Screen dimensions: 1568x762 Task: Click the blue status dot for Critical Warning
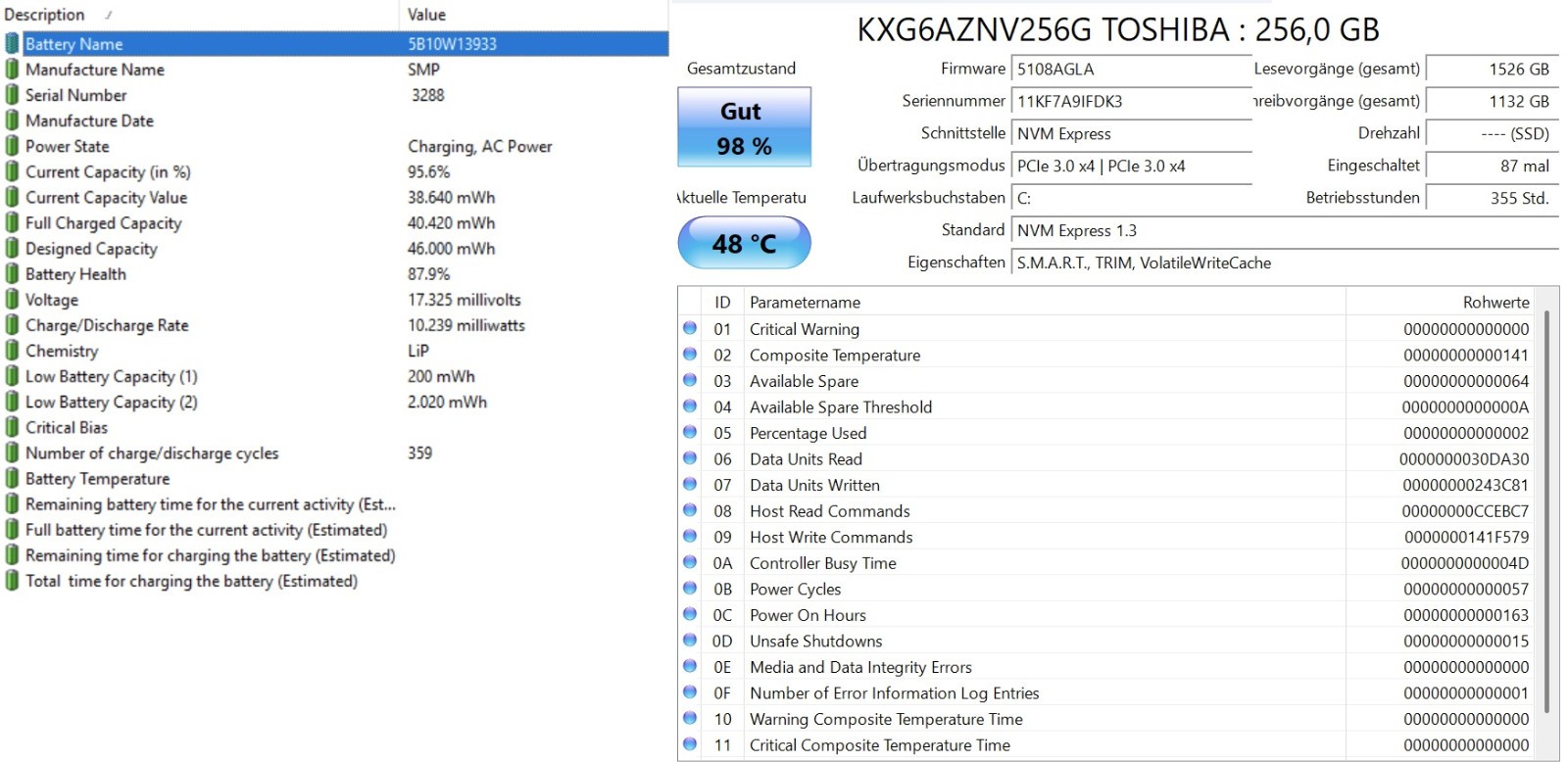pos(690,328)
